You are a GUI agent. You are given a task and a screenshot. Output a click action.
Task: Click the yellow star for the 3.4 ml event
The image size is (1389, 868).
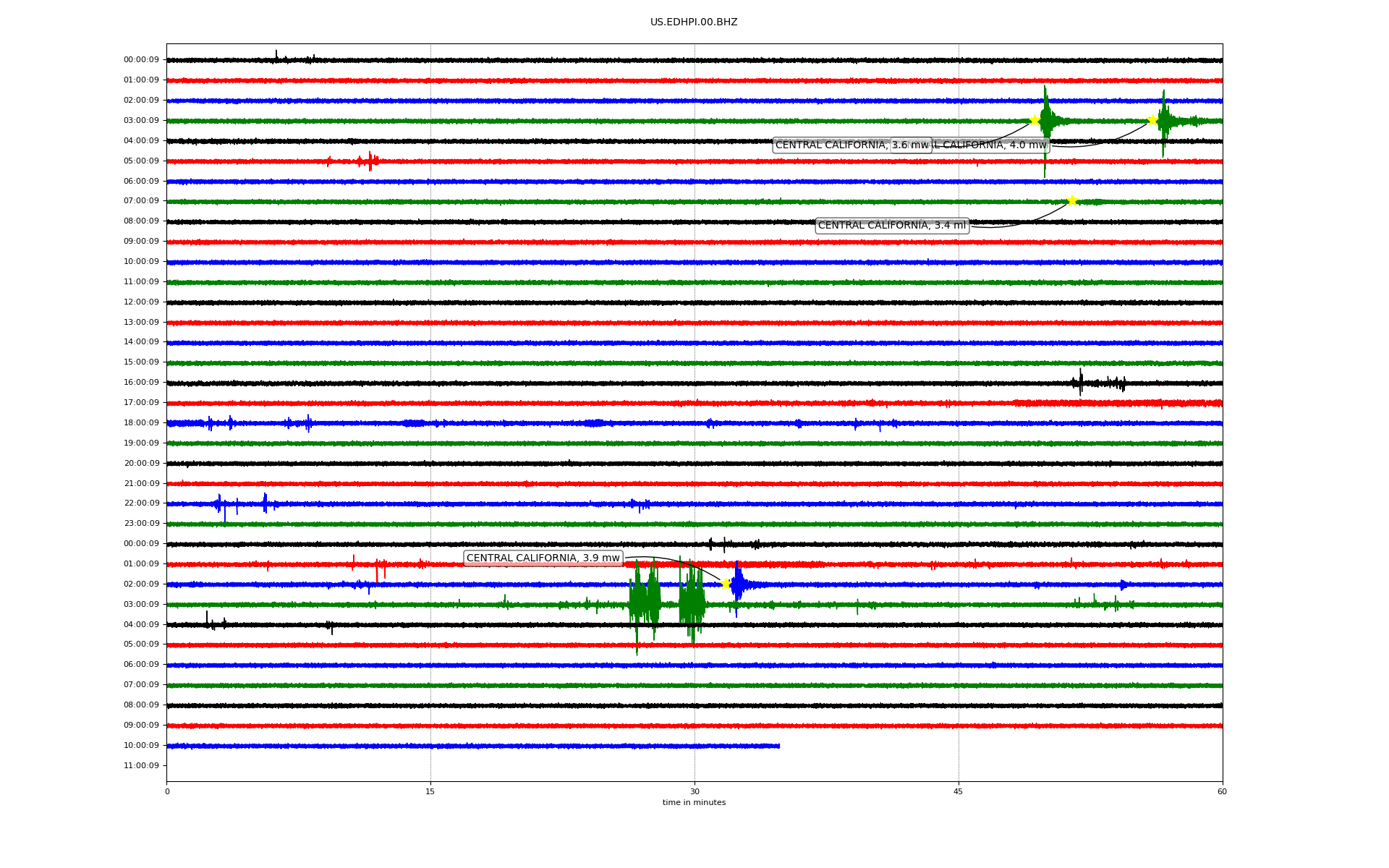(1072, 200)
